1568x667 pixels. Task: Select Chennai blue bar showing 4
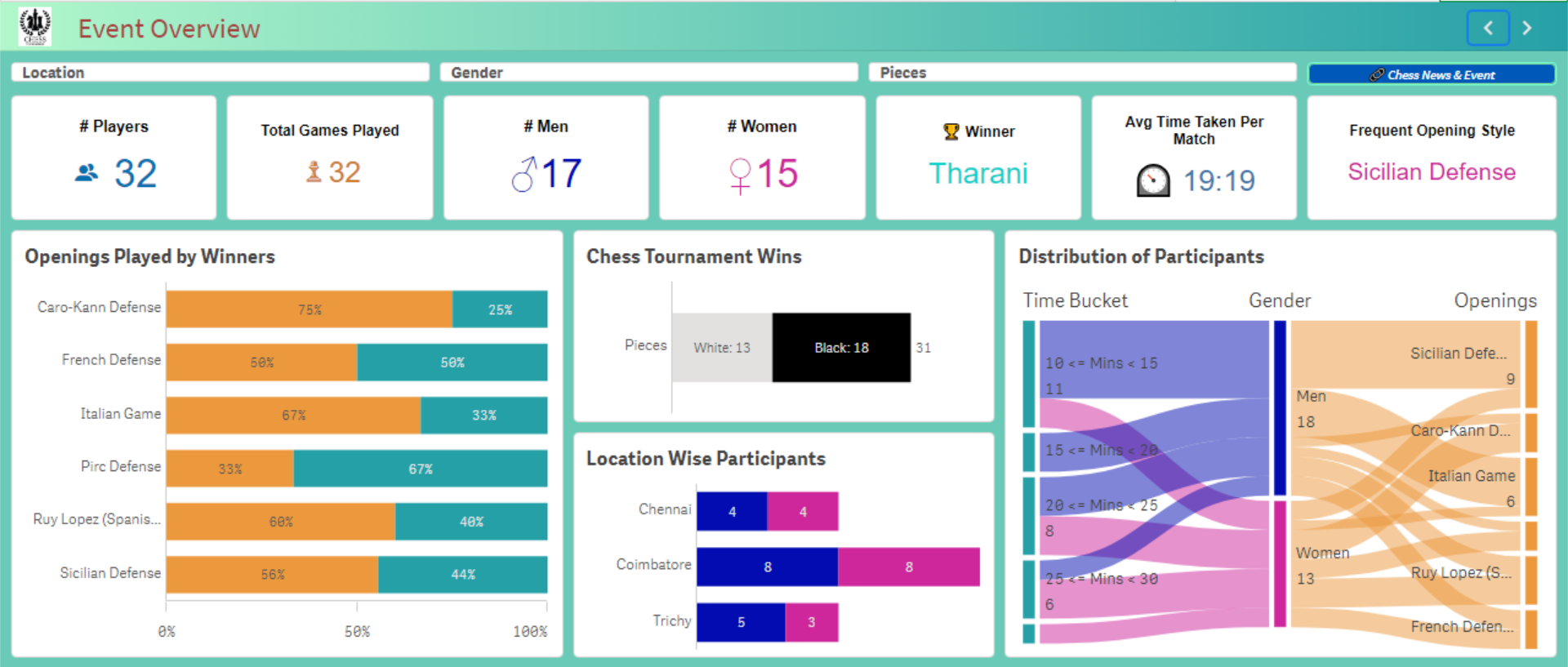(x=732, y=511)
